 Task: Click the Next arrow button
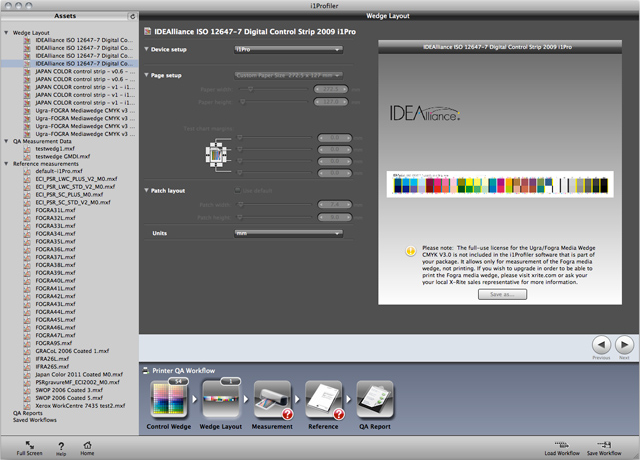point(624,345)
